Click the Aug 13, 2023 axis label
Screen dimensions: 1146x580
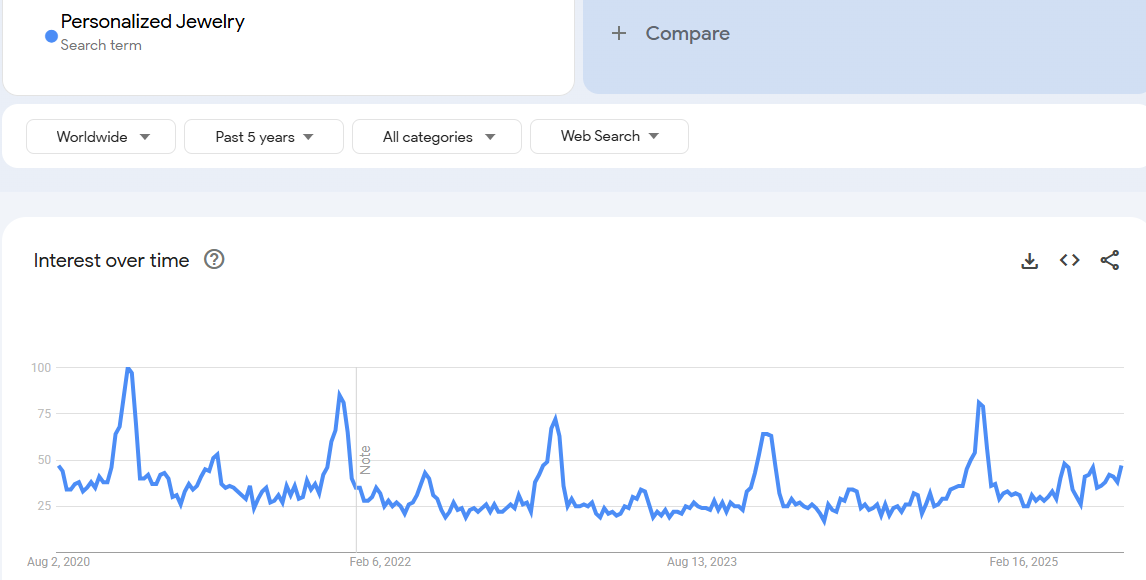tap(701, 562)
